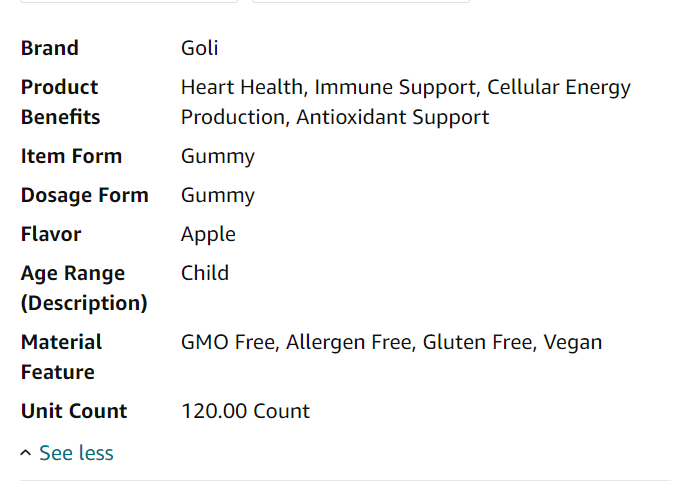
Task: Click the Item Form label
Action: (x=71, y=156)
